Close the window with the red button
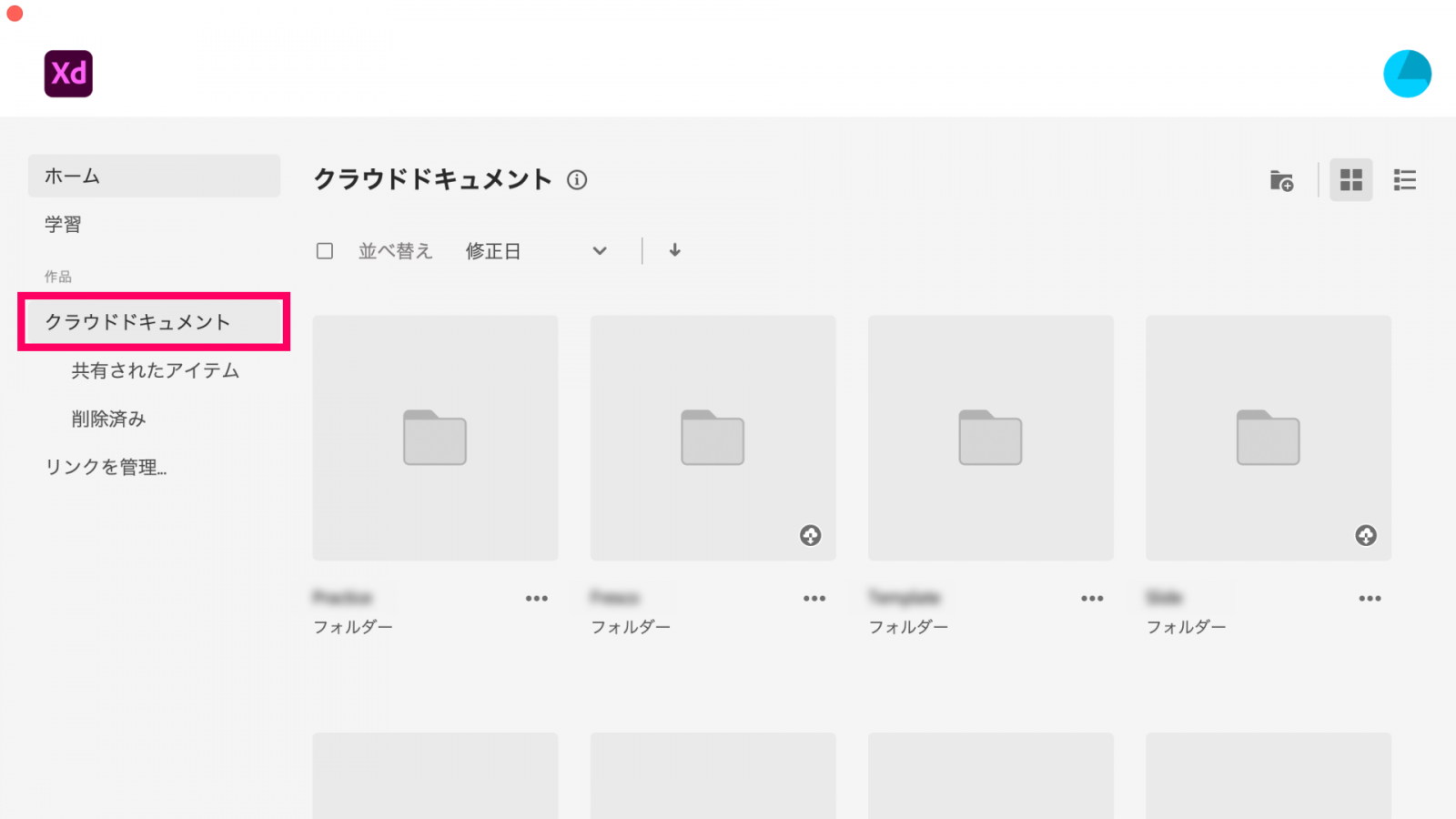 (x=15, y=13)
